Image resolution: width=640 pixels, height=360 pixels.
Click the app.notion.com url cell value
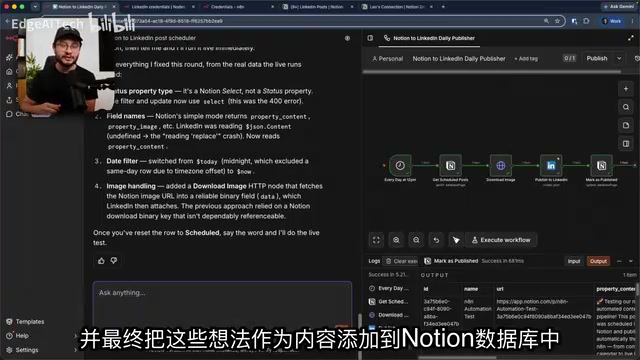click(543, 309)
